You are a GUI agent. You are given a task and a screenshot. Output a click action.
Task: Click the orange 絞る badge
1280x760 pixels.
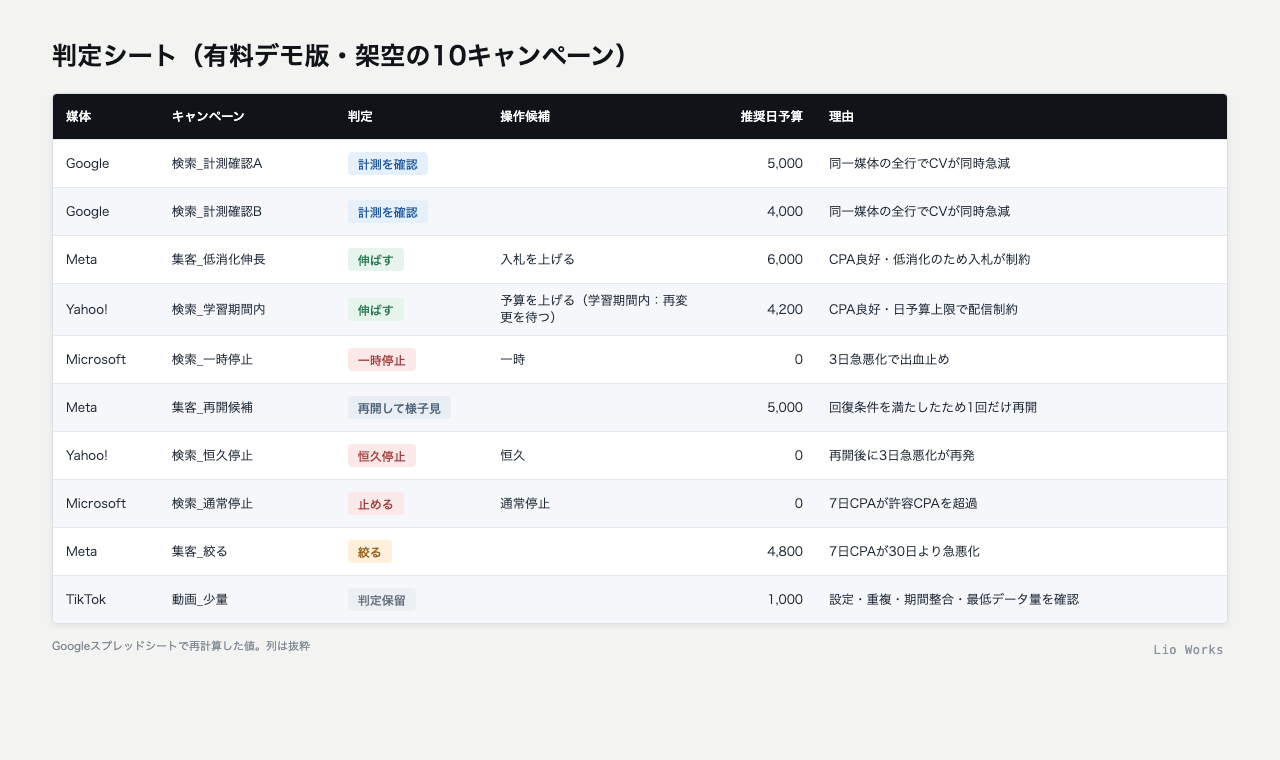pos(370,552)
